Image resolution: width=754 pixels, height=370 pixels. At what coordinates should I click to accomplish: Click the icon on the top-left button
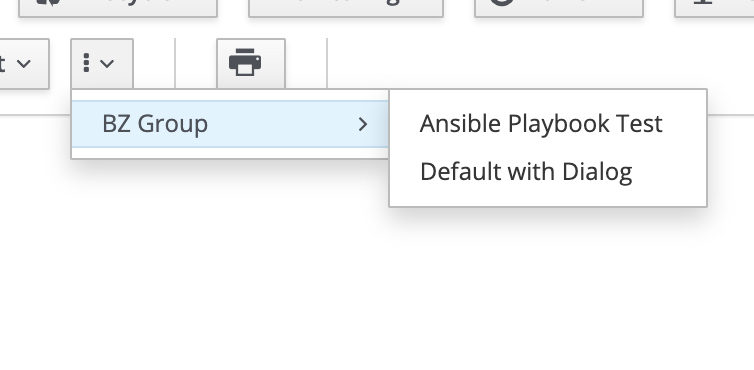coord(49,2)
